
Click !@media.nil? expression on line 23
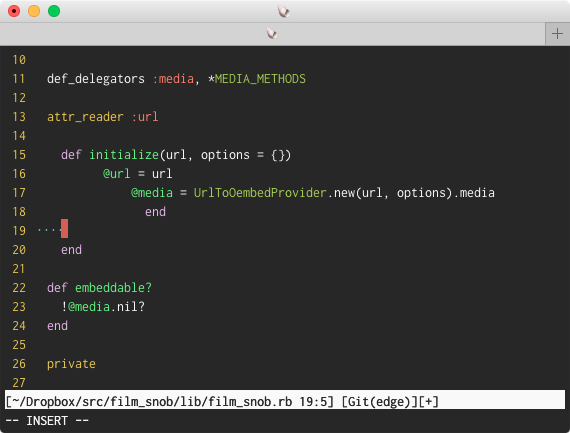(x=103, y=307)
